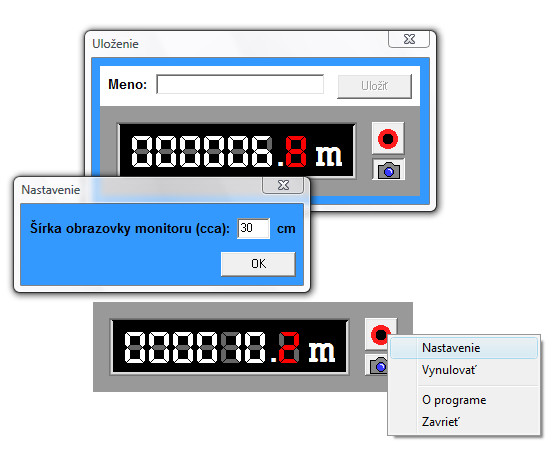Select Nastavenie from the context menu

(x=464, y=348)
